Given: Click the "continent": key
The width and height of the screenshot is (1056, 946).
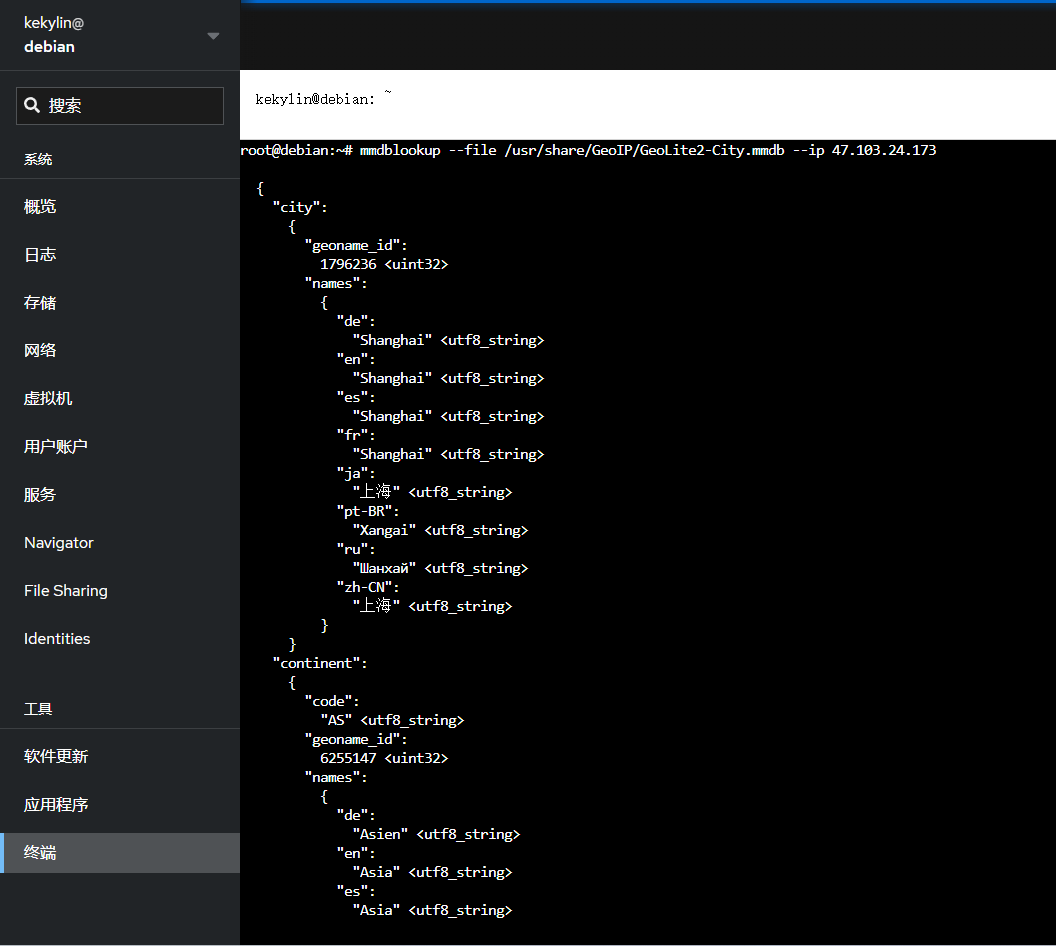Looking at the screenshot, I should click(320, 663).
